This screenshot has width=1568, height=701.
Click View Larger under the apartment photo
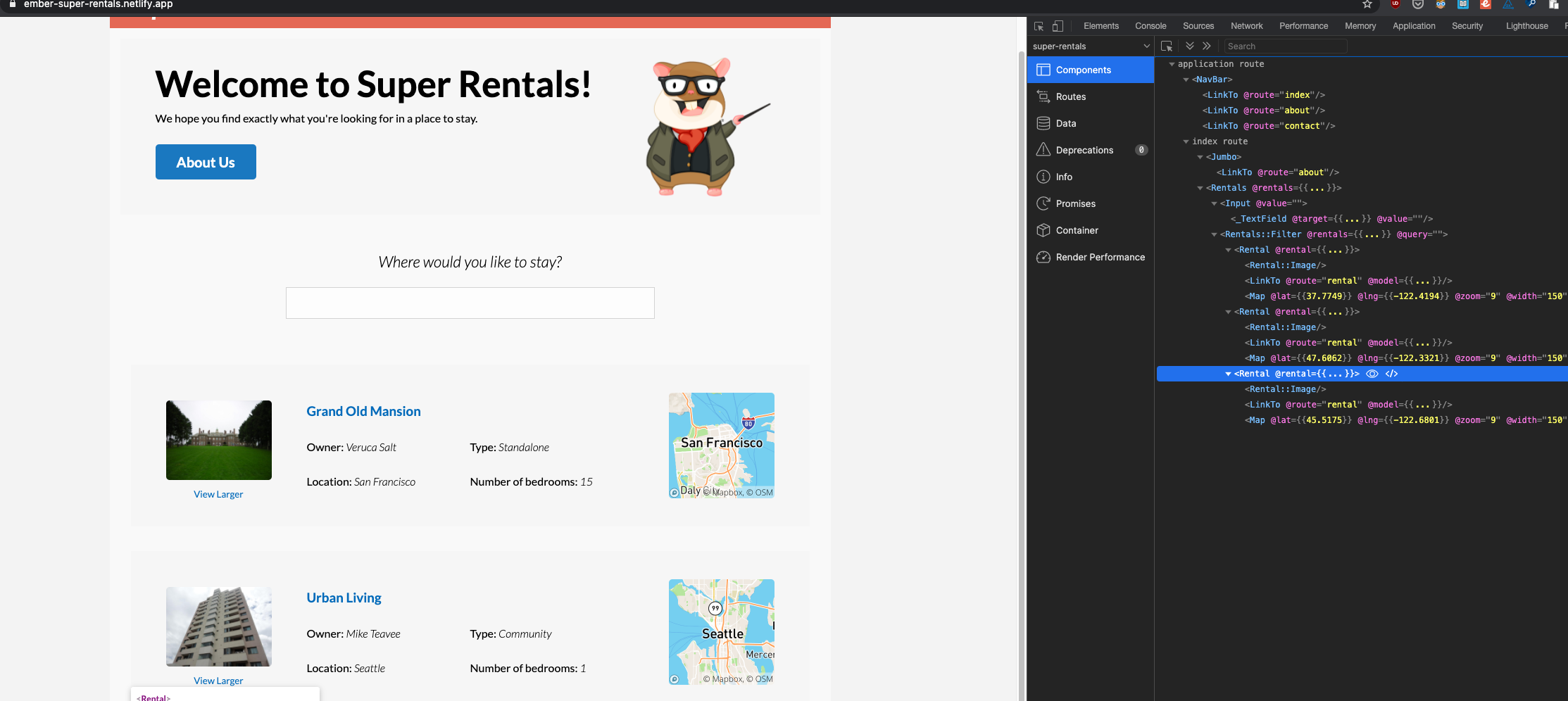[x=218, y=681]
